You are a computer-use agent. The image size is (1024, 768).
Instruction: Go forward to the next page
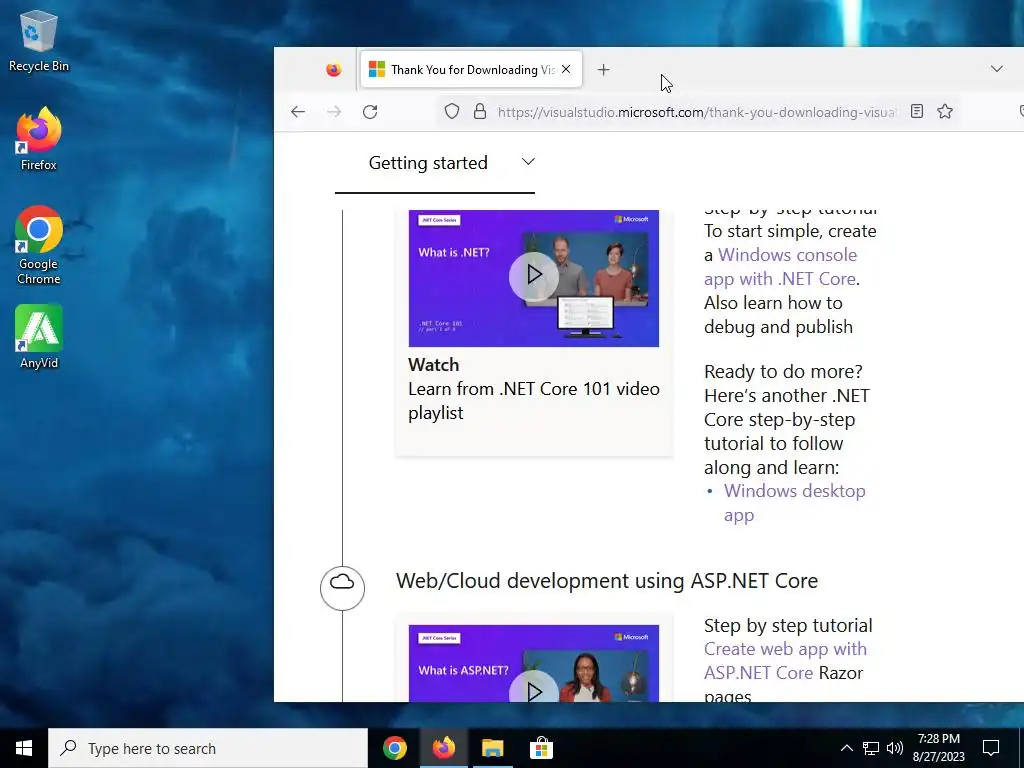pos(334,112)
